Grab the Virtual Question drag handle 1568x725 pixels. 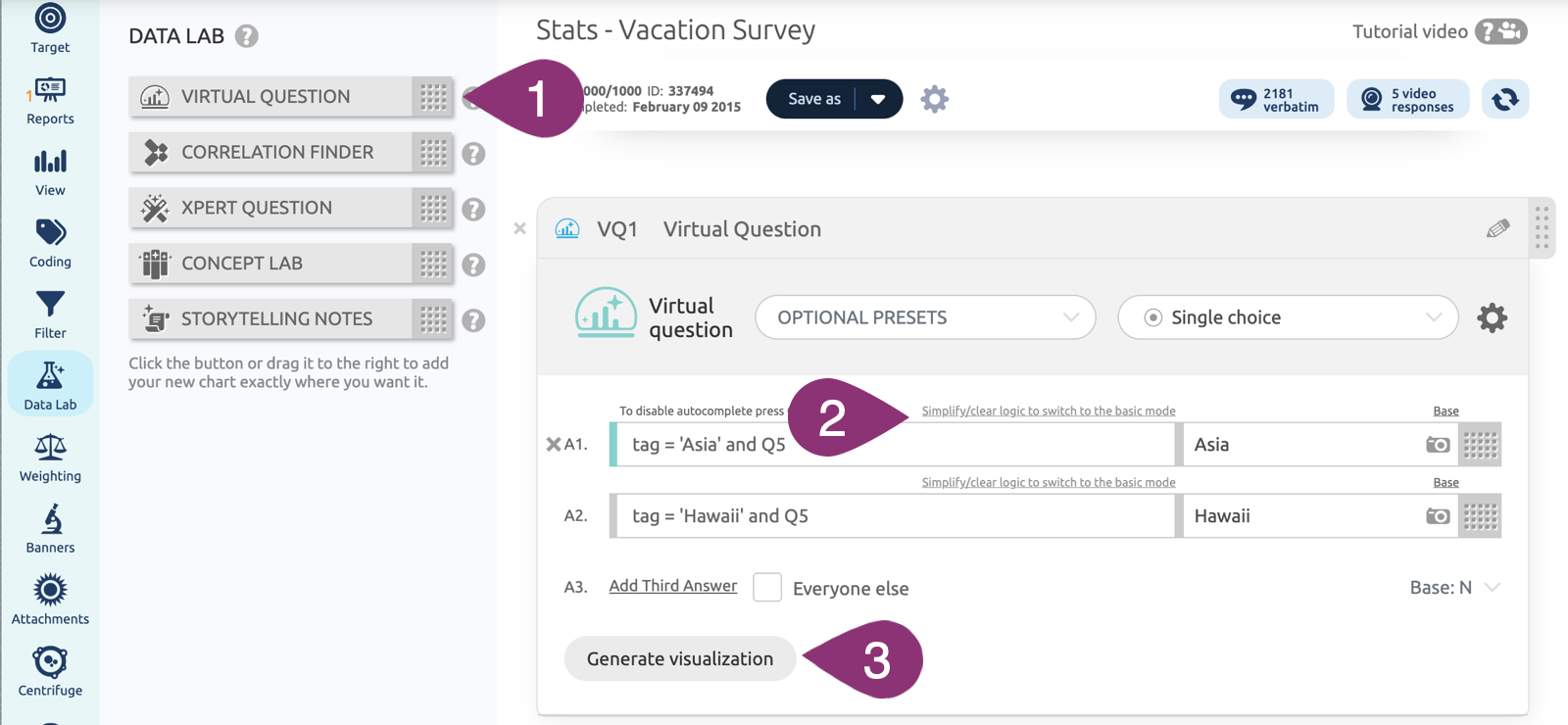(433, 97)
